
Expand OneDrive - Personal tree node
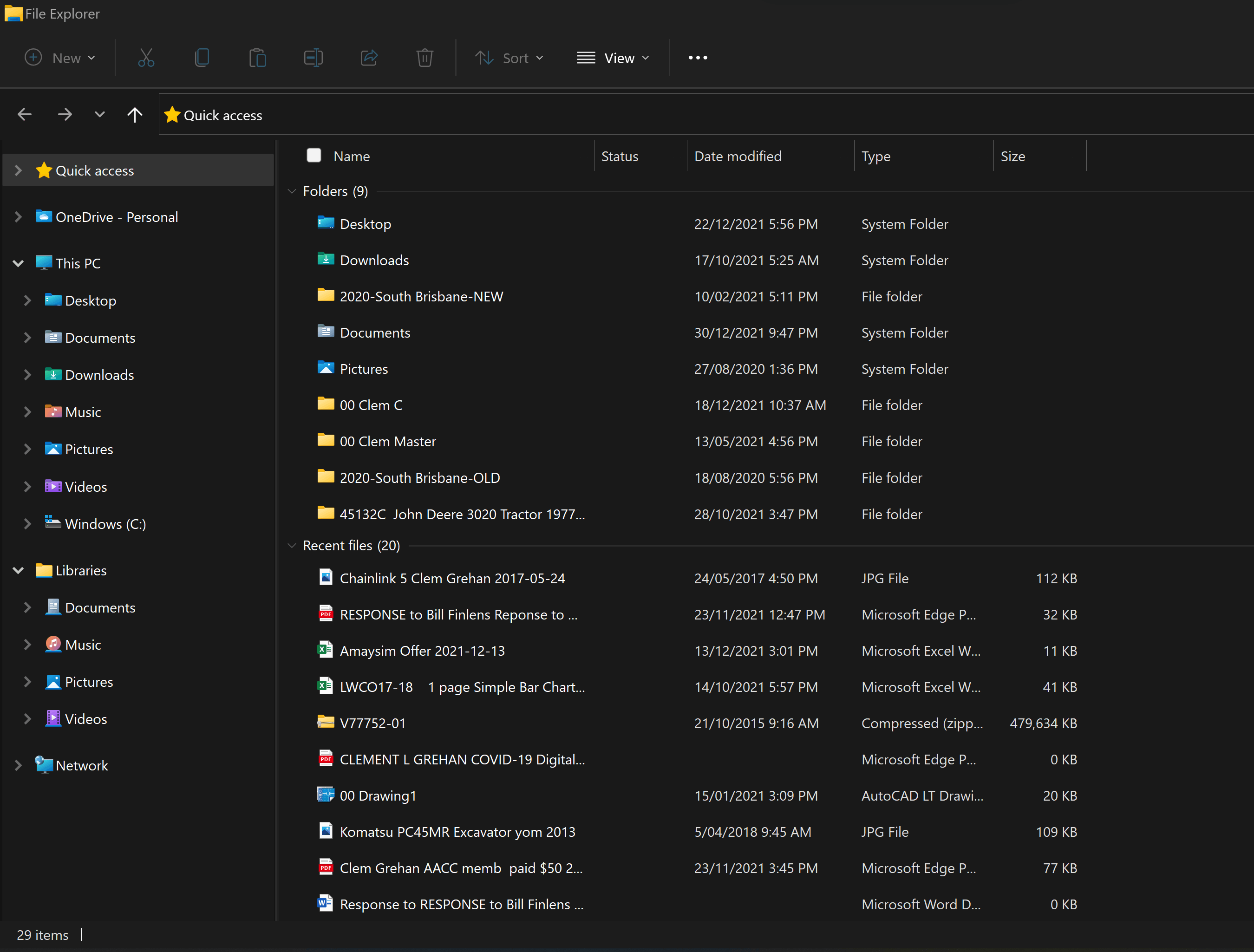tap(18, 216)
